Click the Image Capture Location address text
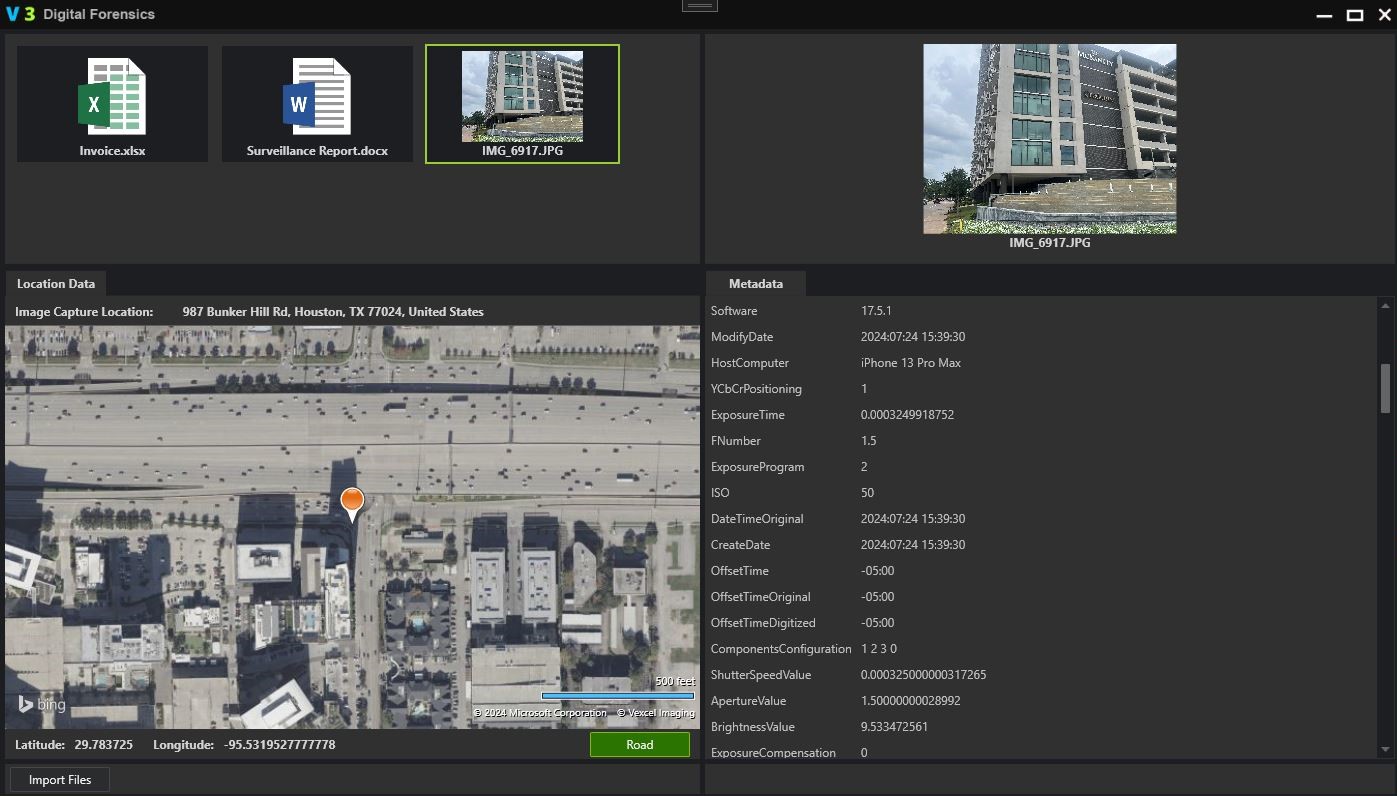1397x796 pixels. (332, 312)
